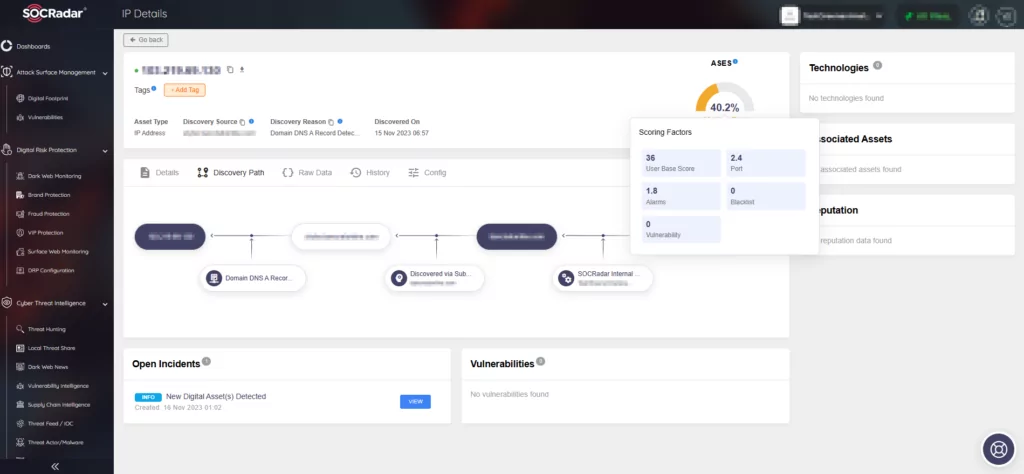Click the Discovered via Sub... node

(434, 278)
